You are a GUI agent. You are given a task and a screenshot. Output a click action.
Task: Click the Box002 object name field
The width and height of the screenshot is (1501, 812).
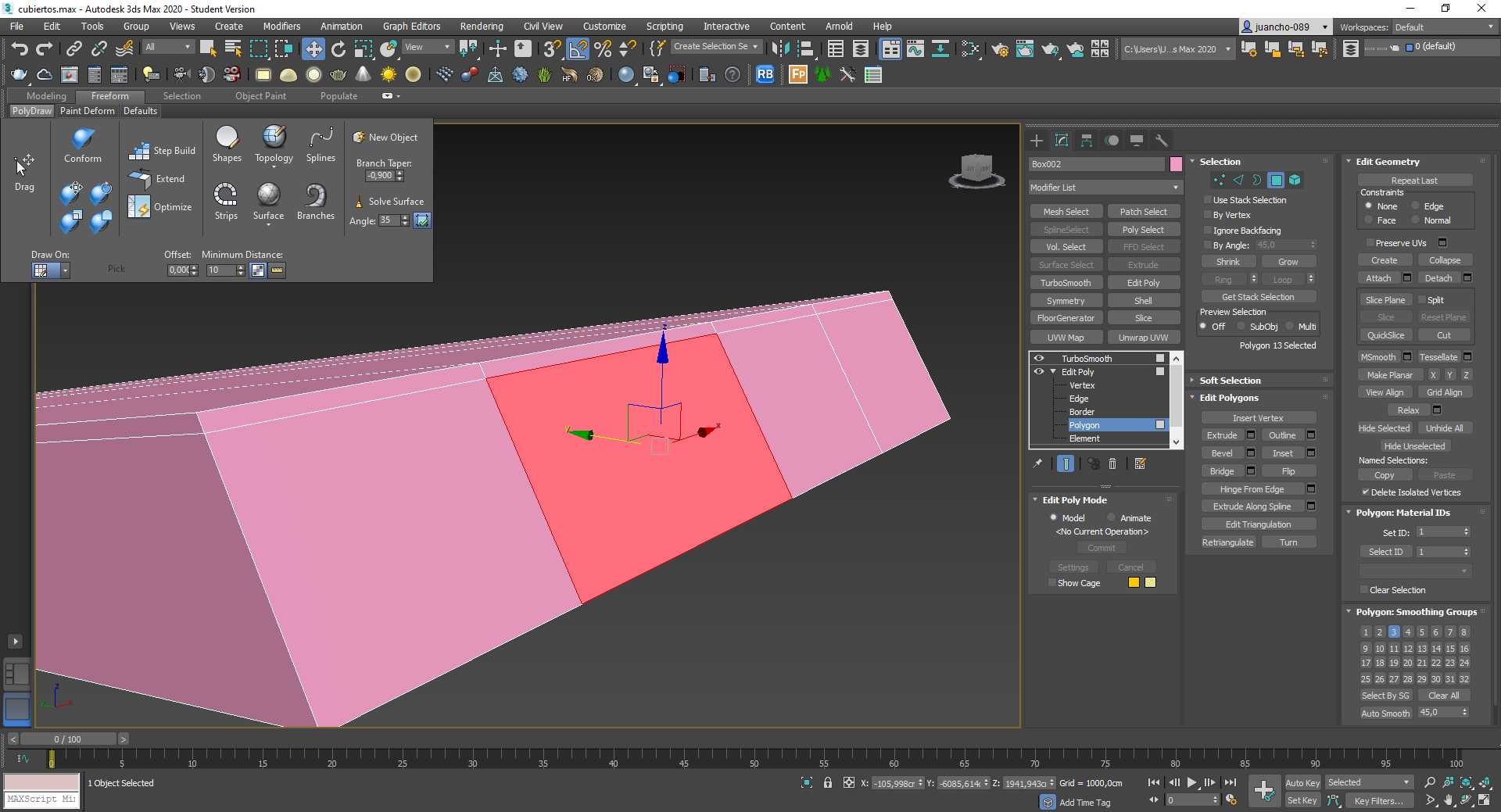tap(1097, 164)
